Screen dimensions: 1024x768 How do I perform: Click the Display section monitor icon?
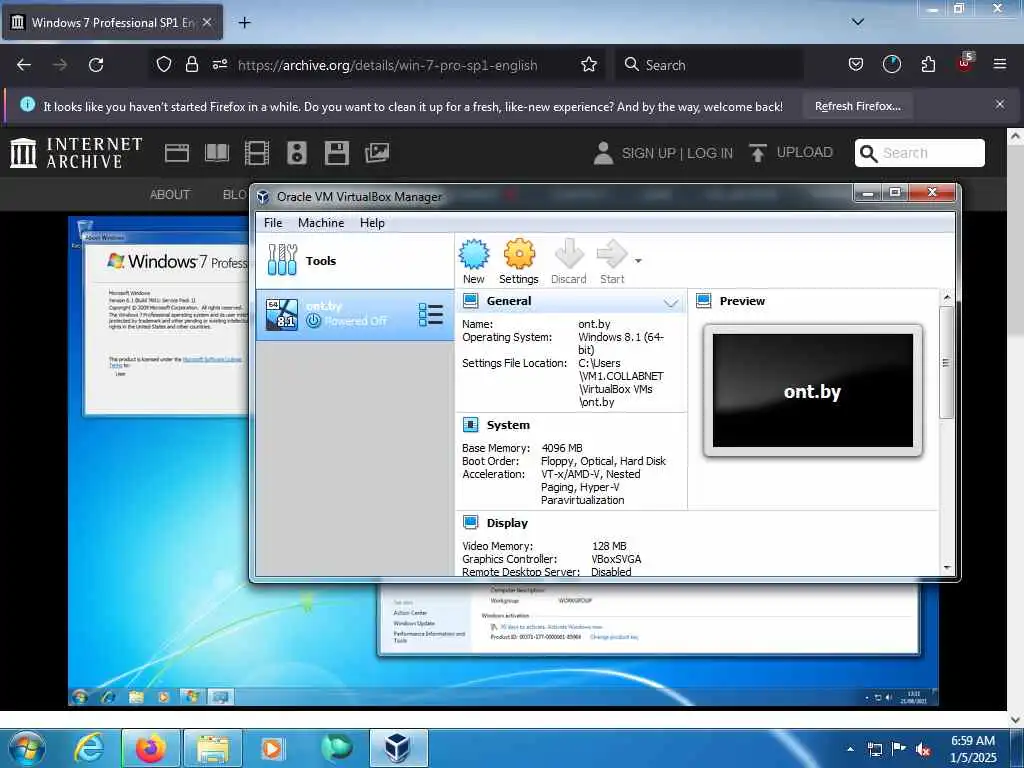[x=470, y=522]
